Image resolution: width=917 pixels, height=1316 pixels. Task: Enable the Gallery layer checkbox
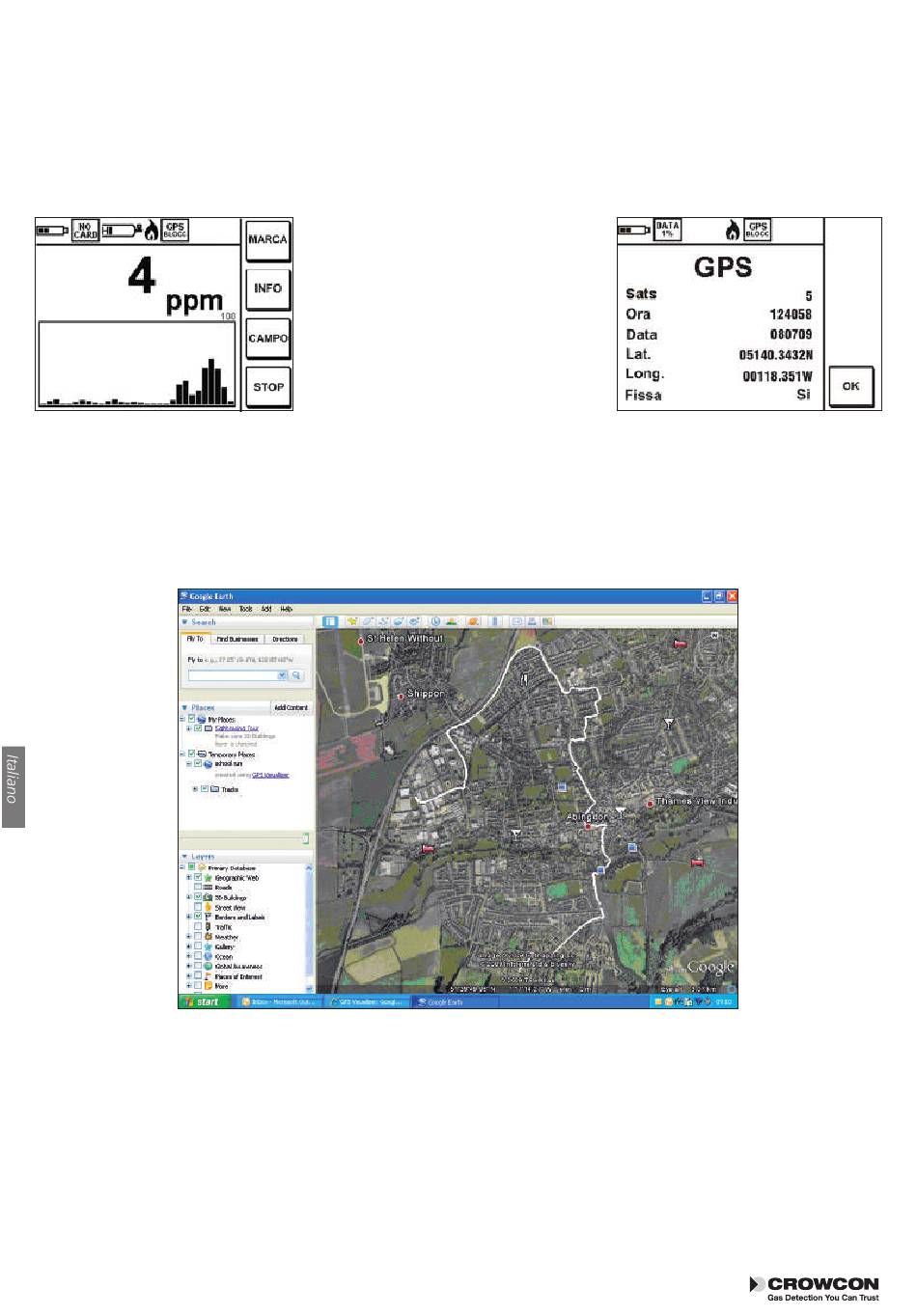[198, 946]
